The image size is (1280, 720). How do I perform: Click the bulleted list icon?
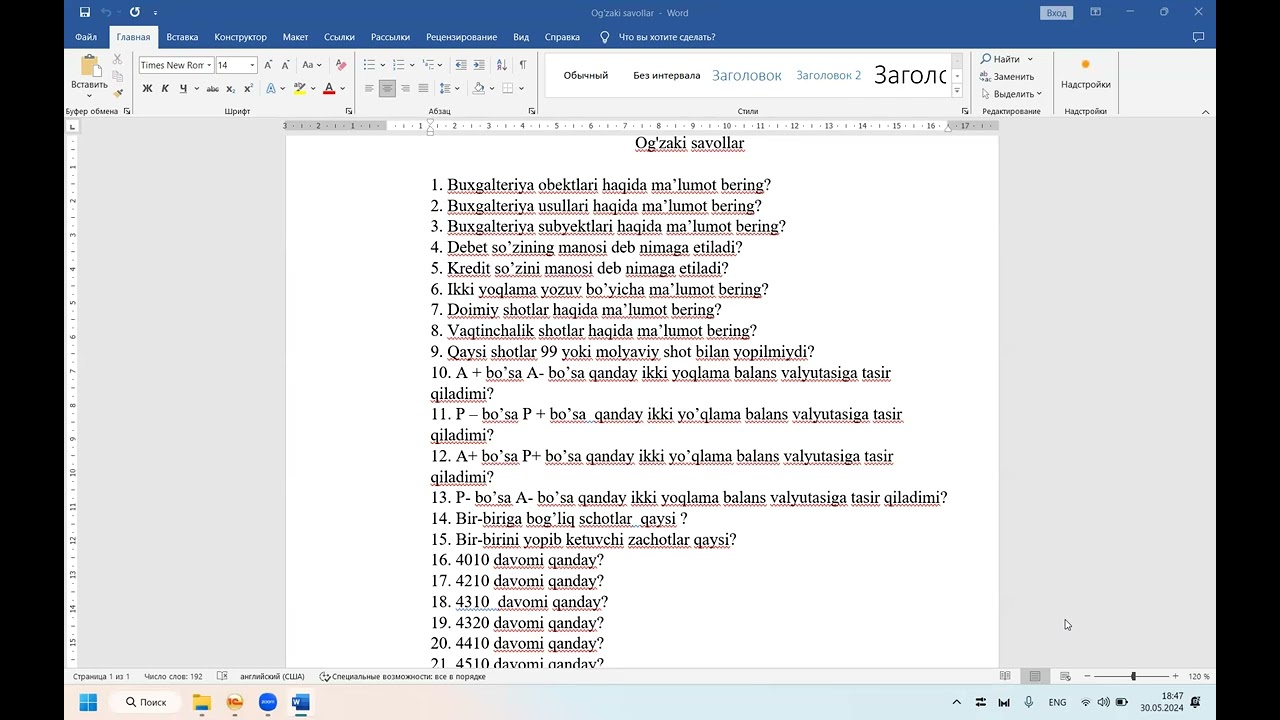369,65
